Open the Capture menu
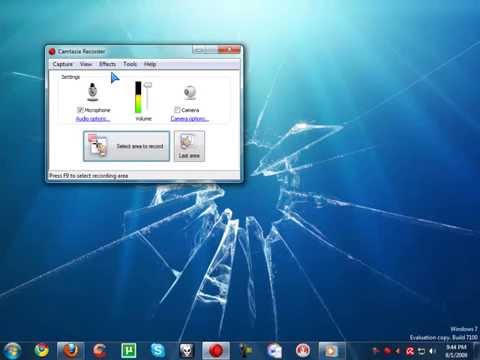 pyautogui.click(x=63, y=64)
